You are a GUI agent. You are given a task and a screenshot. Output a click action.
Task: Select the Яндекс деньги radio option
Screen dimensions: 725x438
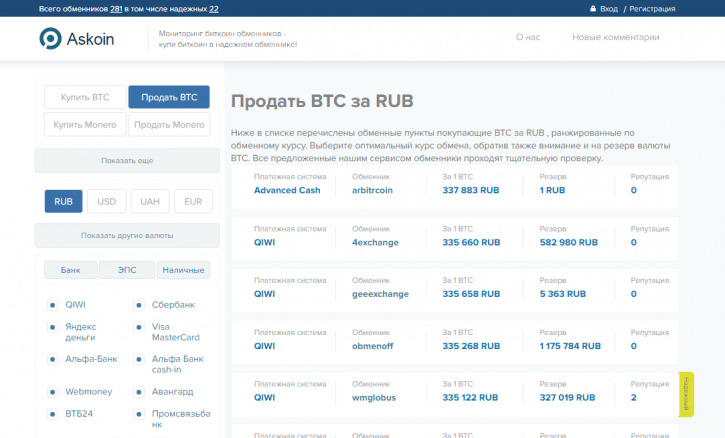(52, 327)
